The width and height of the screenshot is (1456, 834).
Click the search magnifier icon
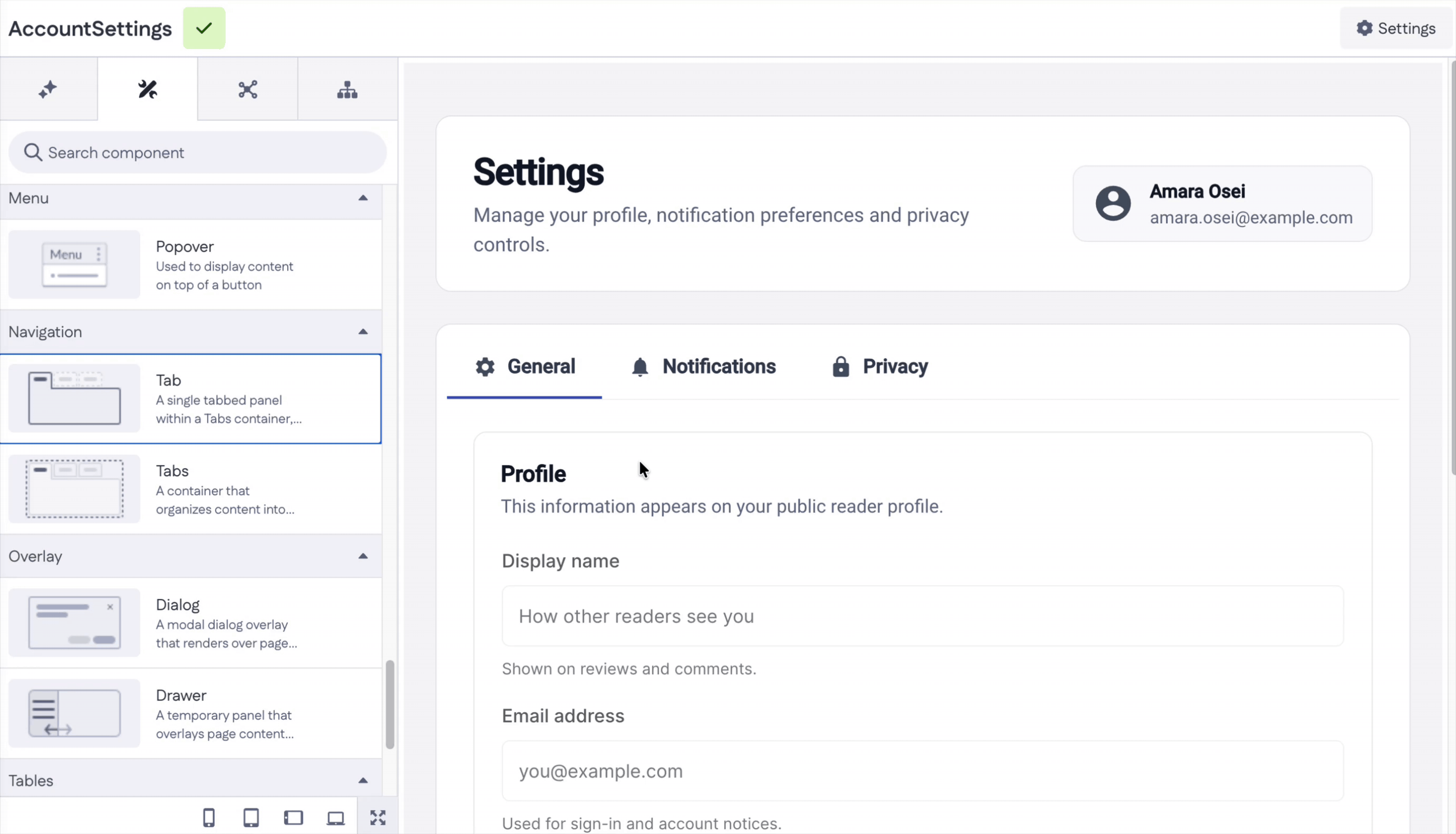pos(33,152)
